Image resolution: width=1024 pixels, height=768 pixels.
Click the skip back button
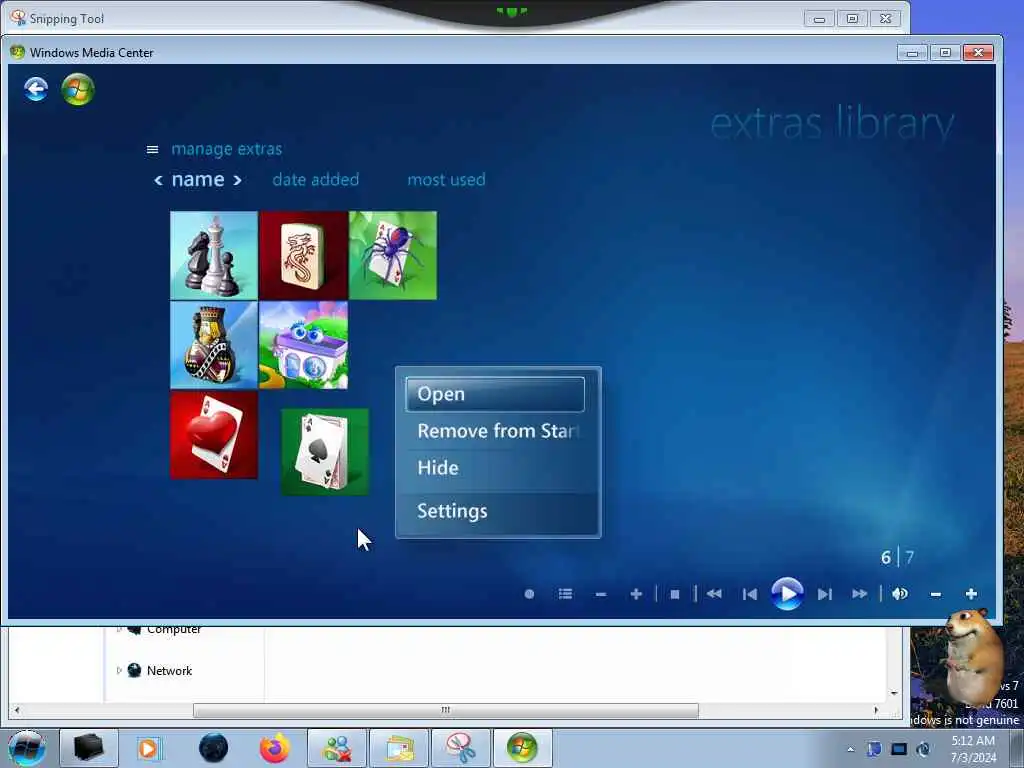point(750,594)
